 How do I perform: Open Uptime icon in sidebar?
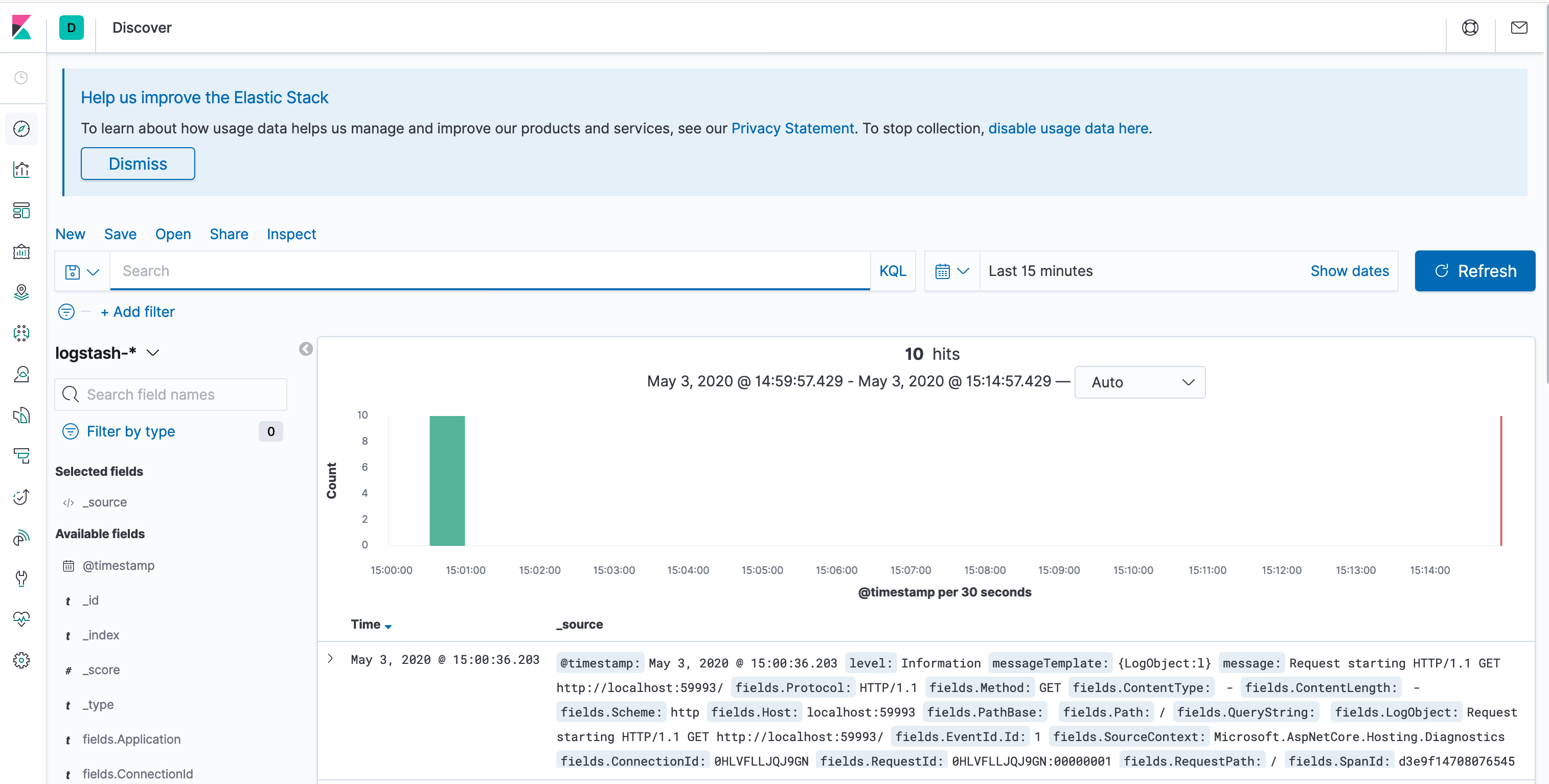pyautogui.click(x=21, y=497)
